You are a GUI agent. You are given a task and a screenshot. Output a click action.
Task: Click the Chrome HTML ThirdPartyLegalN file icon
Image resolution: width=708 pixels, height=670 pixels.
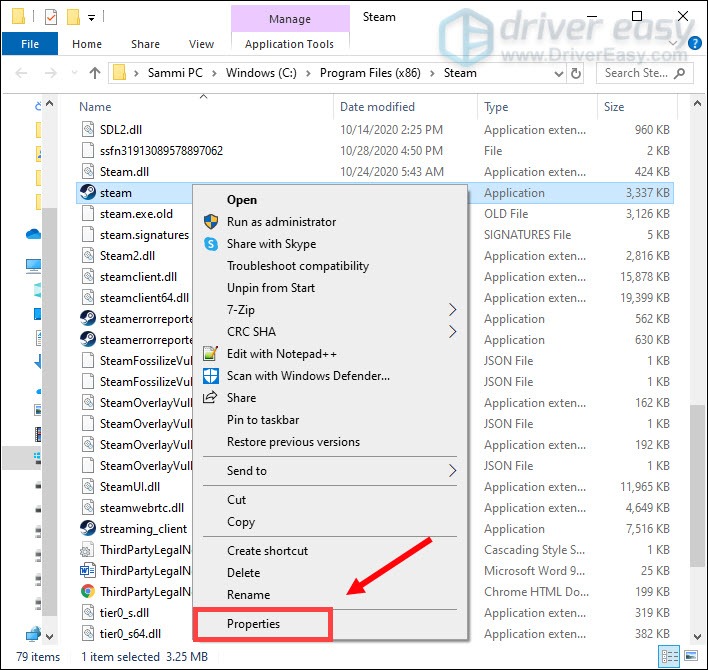(88, 591)
